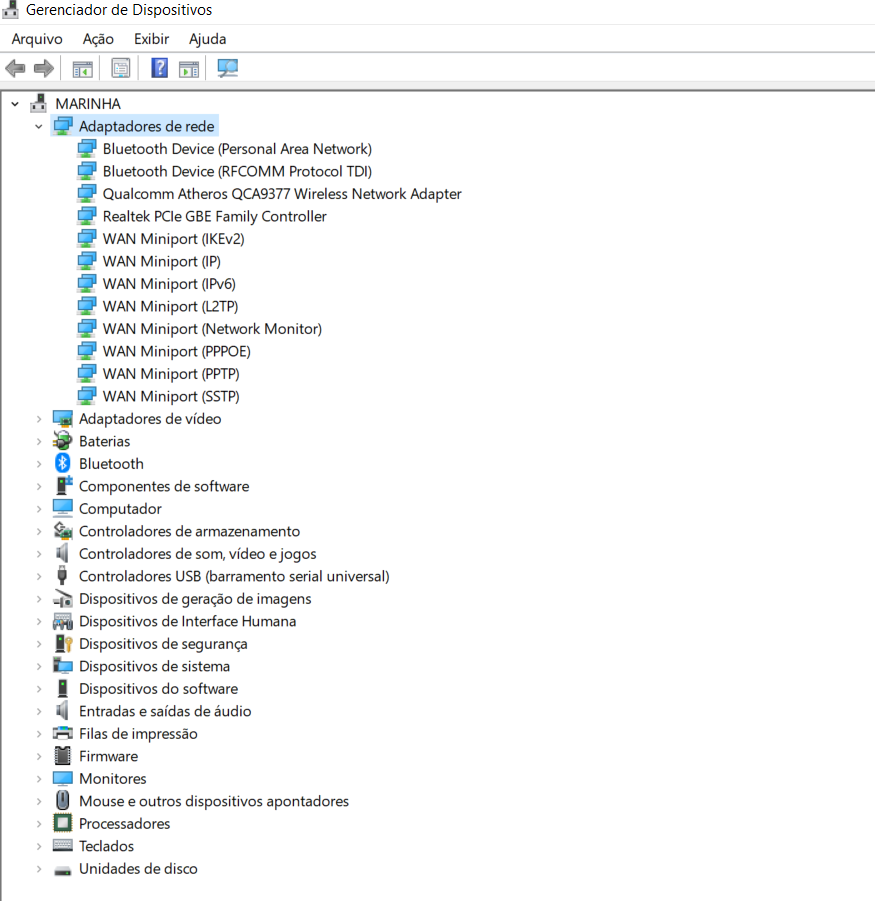Expand Entradas e saídas de áudio

click(38, 711)
